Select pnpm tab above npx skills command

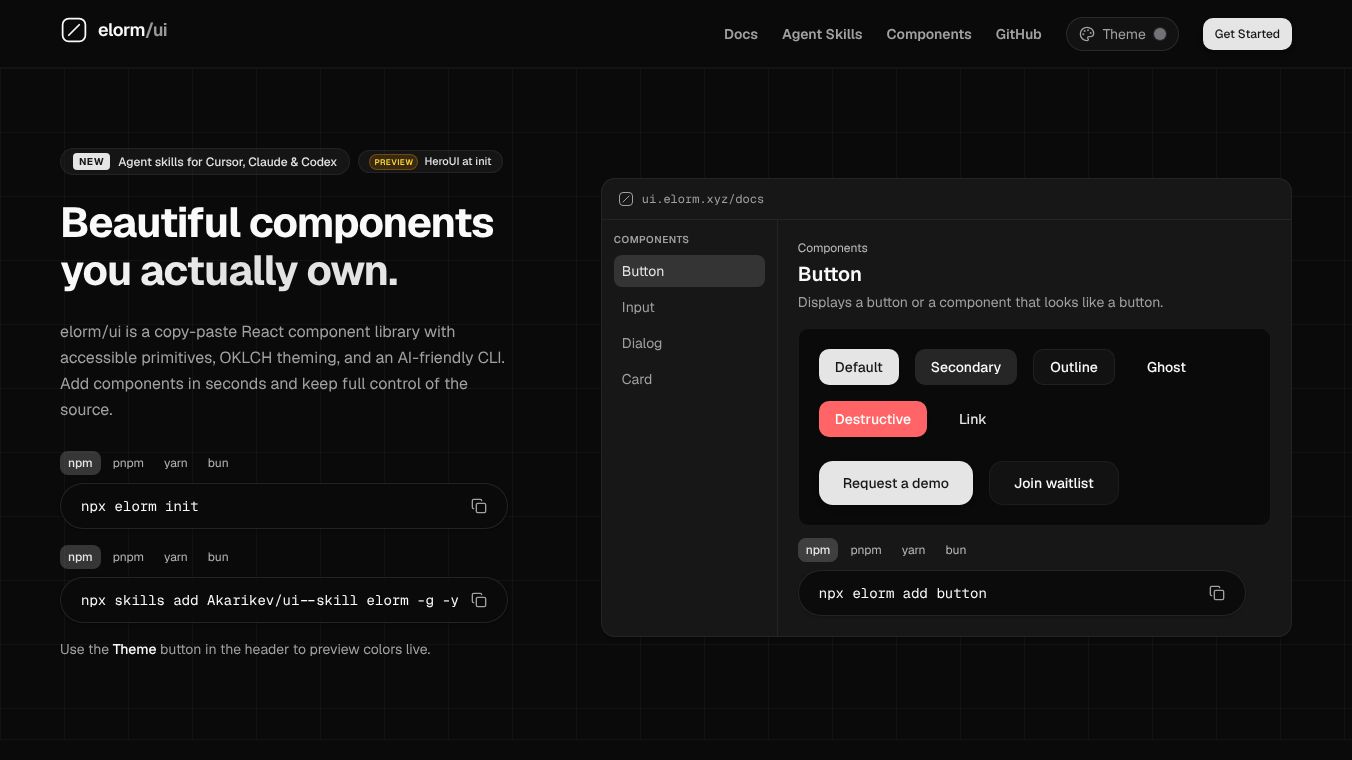click(128, 557)
